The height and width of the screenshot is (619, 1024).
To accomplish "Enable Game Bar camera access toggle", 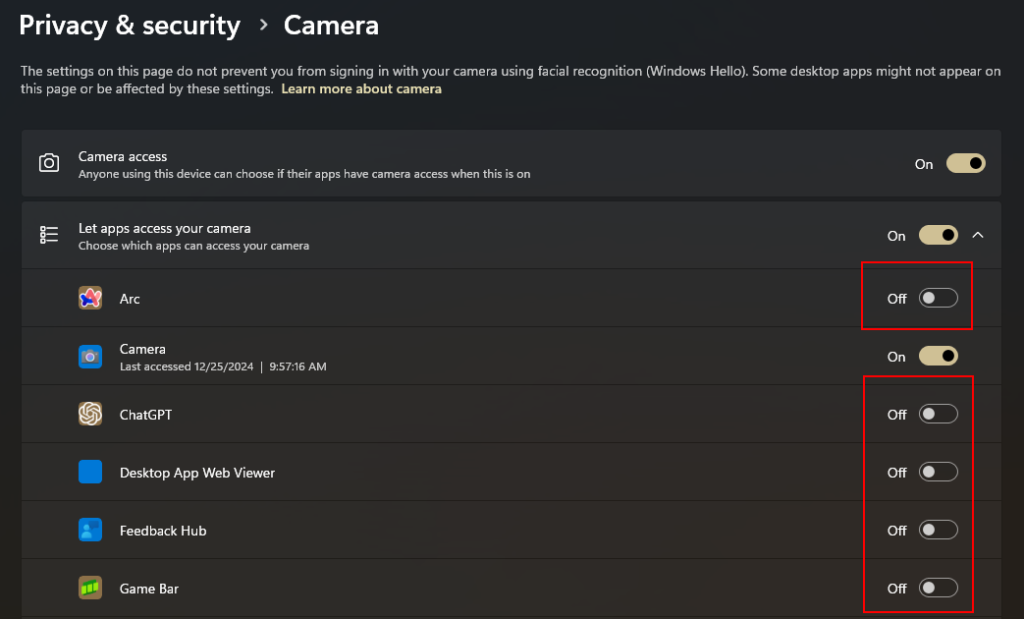I will point(938,588).
